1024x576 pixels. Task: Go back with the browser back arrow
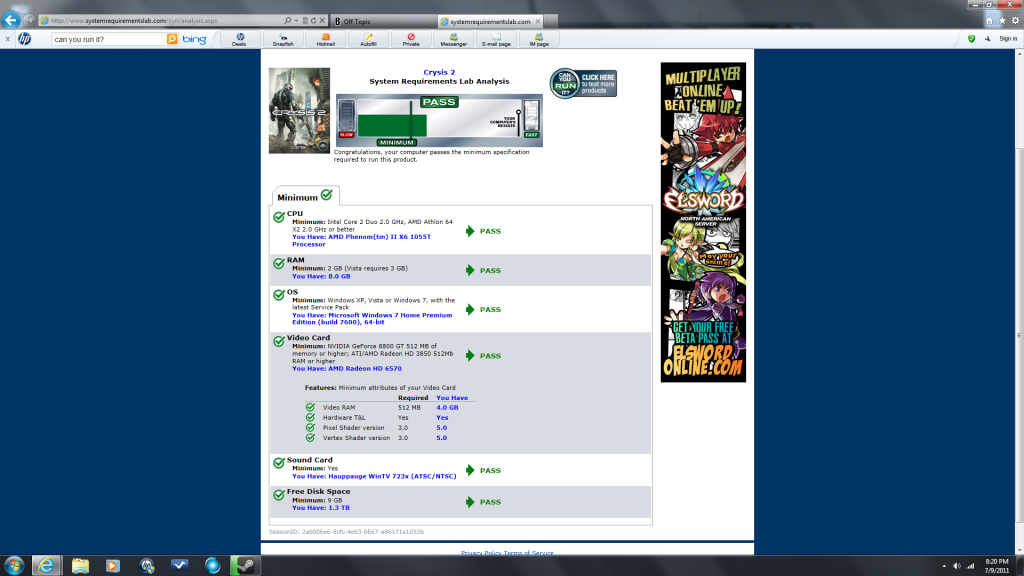pos(10,20)
